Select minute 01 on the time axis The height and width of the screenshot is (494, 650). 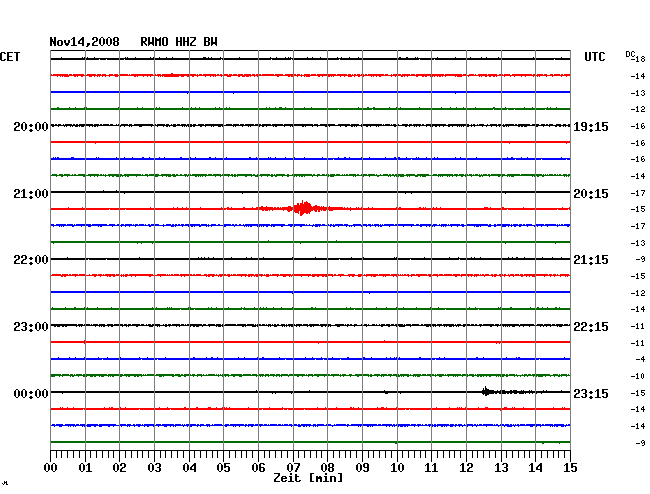coord(85,467)
